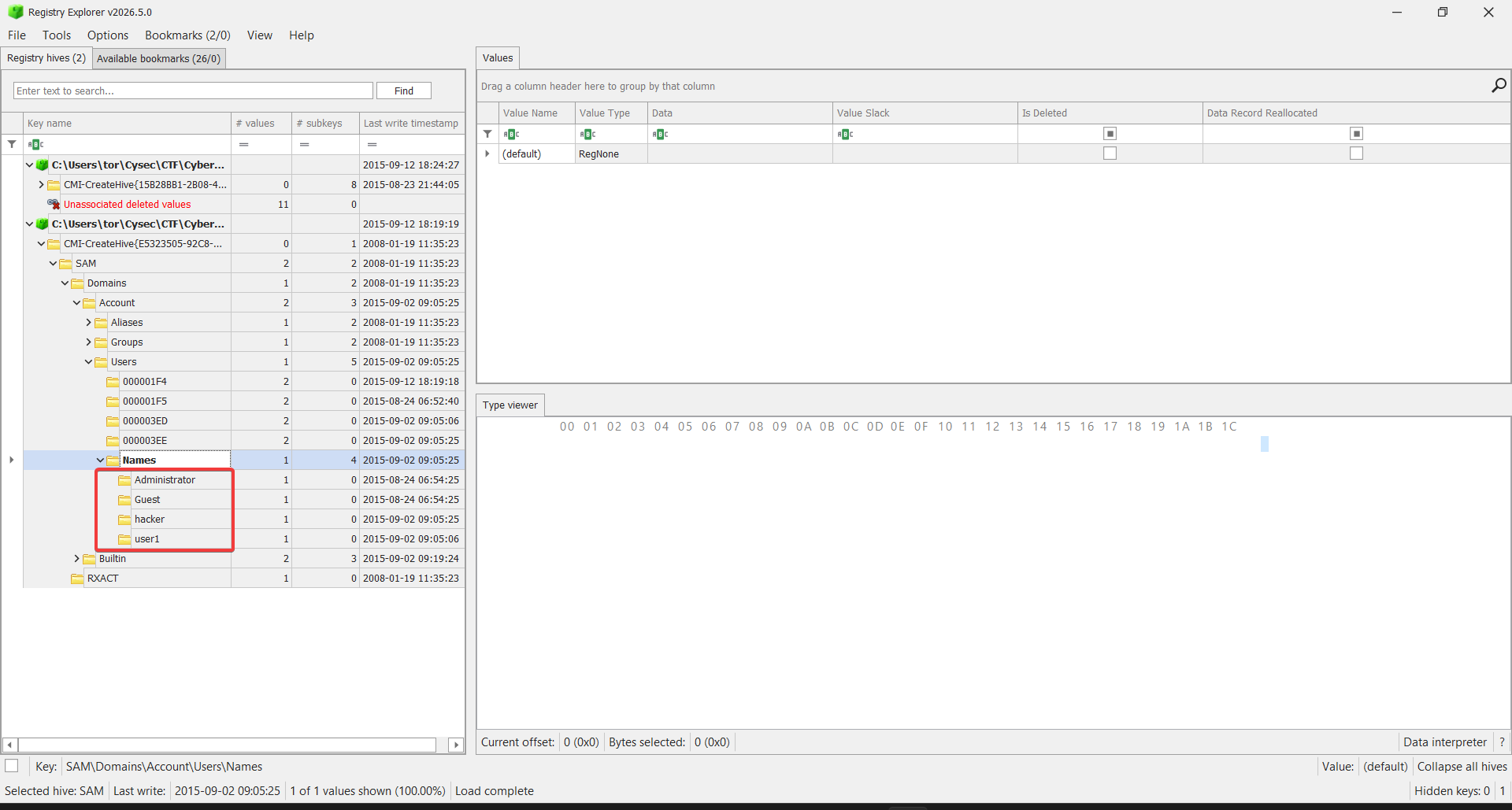This screenshot has width=1512, height=810.
Task: Click the question mark help button
Action: (1502, 742)
